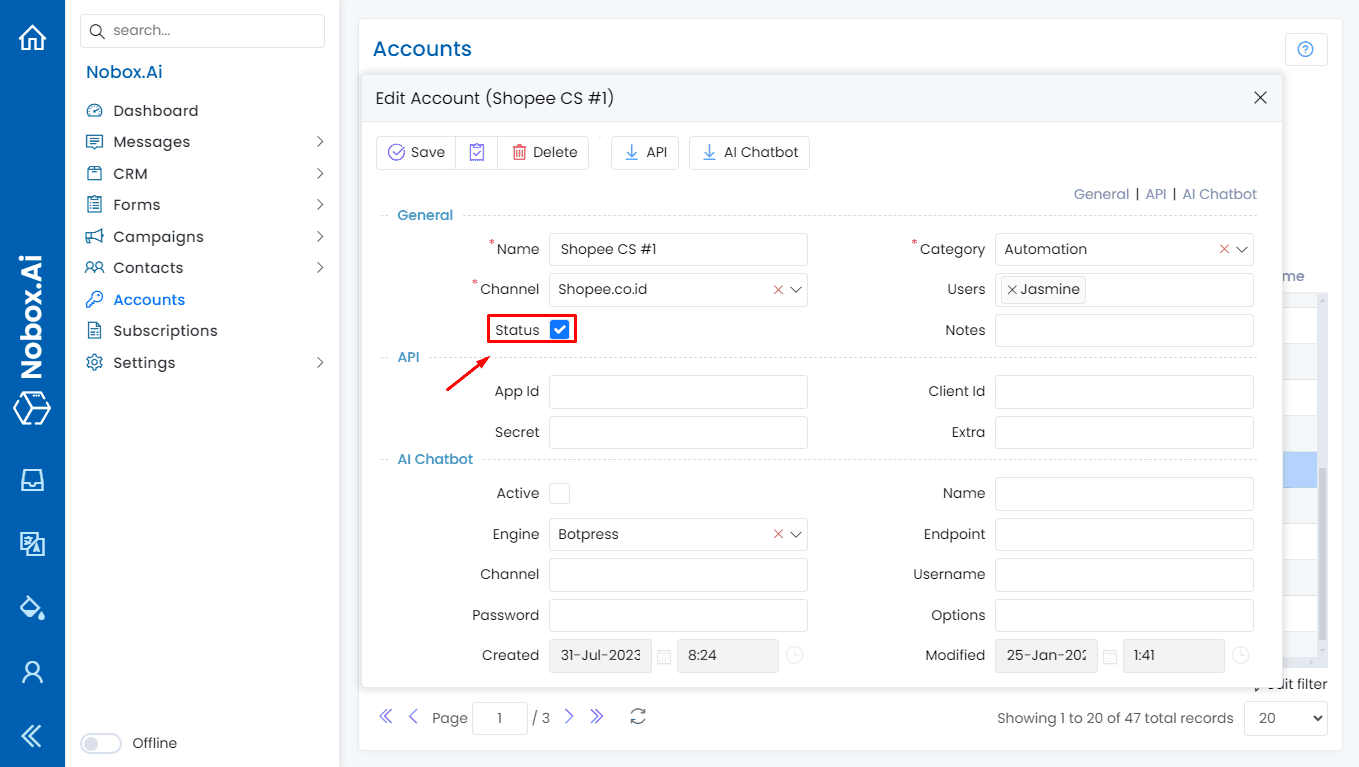Click the refresh icon near the page navigation

pyautogui.click(x=637, y=716)
